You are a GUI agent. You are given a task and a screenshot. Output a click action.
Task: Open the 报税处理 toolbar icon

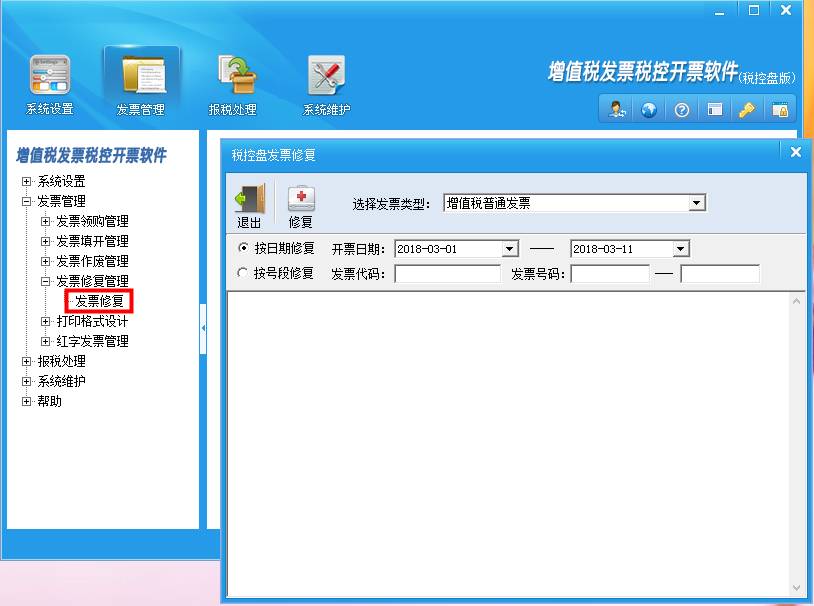[x=237, y=75]
